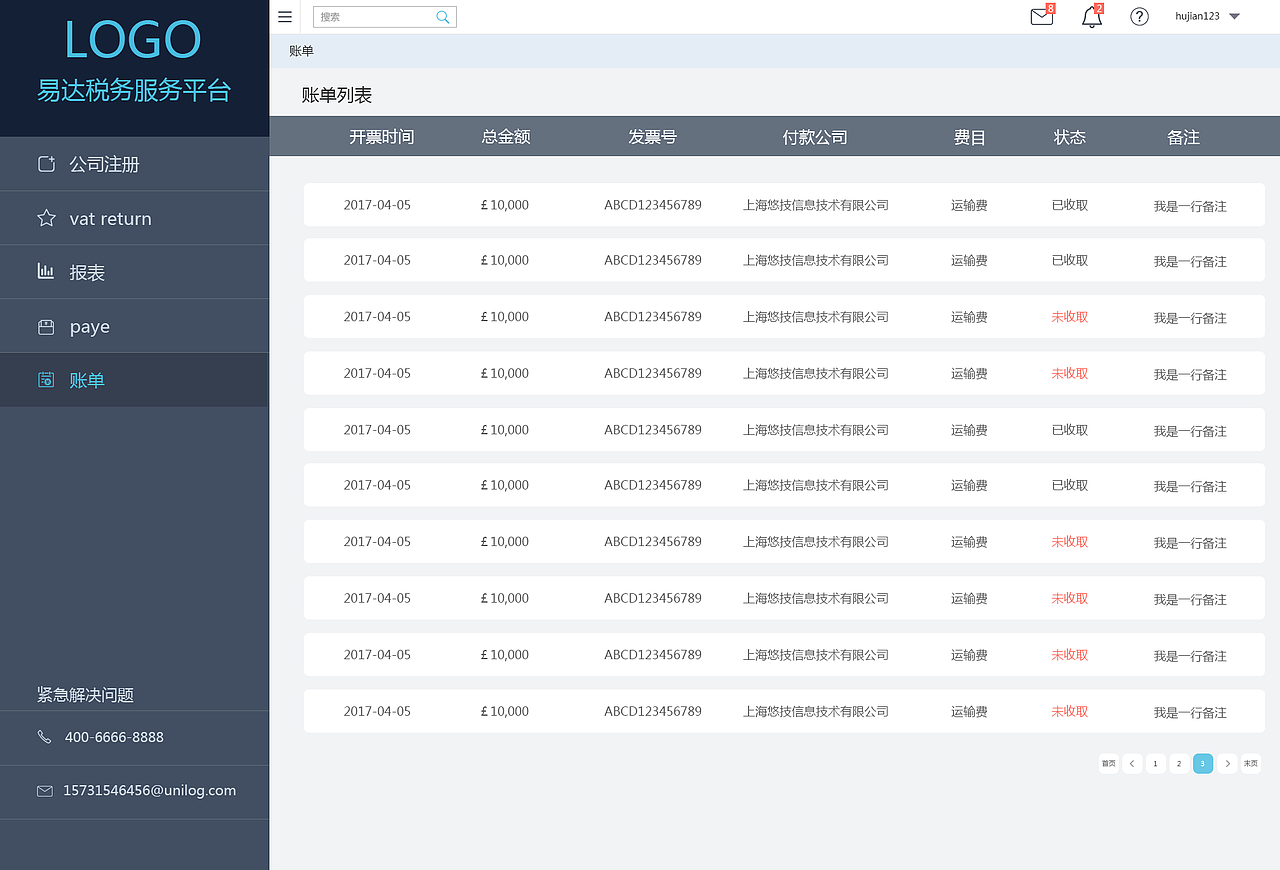Open the mail inbox icon

[x=1042, y=16]
